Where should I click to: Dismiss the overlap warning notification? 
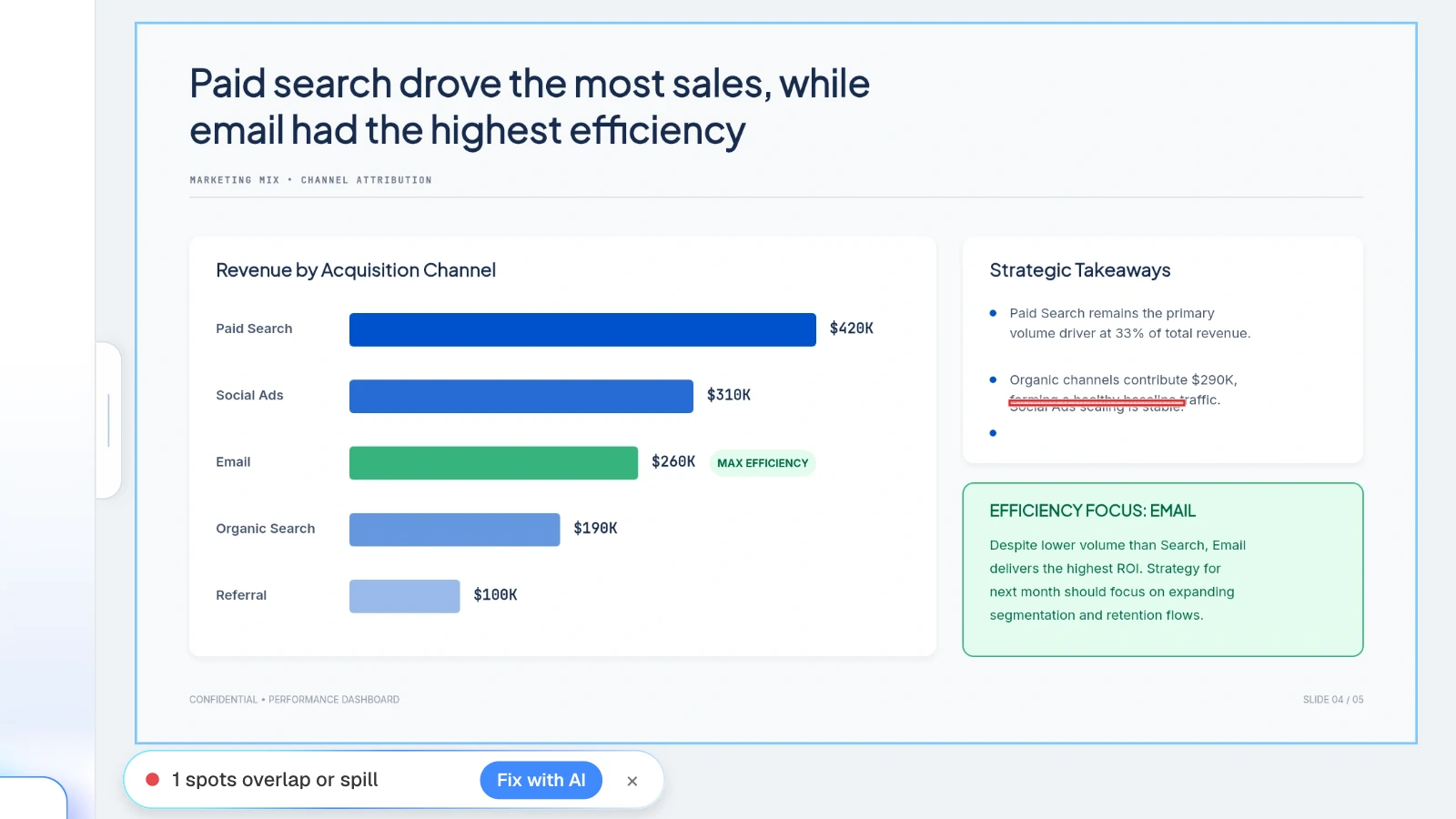click(x=632, y=781)
